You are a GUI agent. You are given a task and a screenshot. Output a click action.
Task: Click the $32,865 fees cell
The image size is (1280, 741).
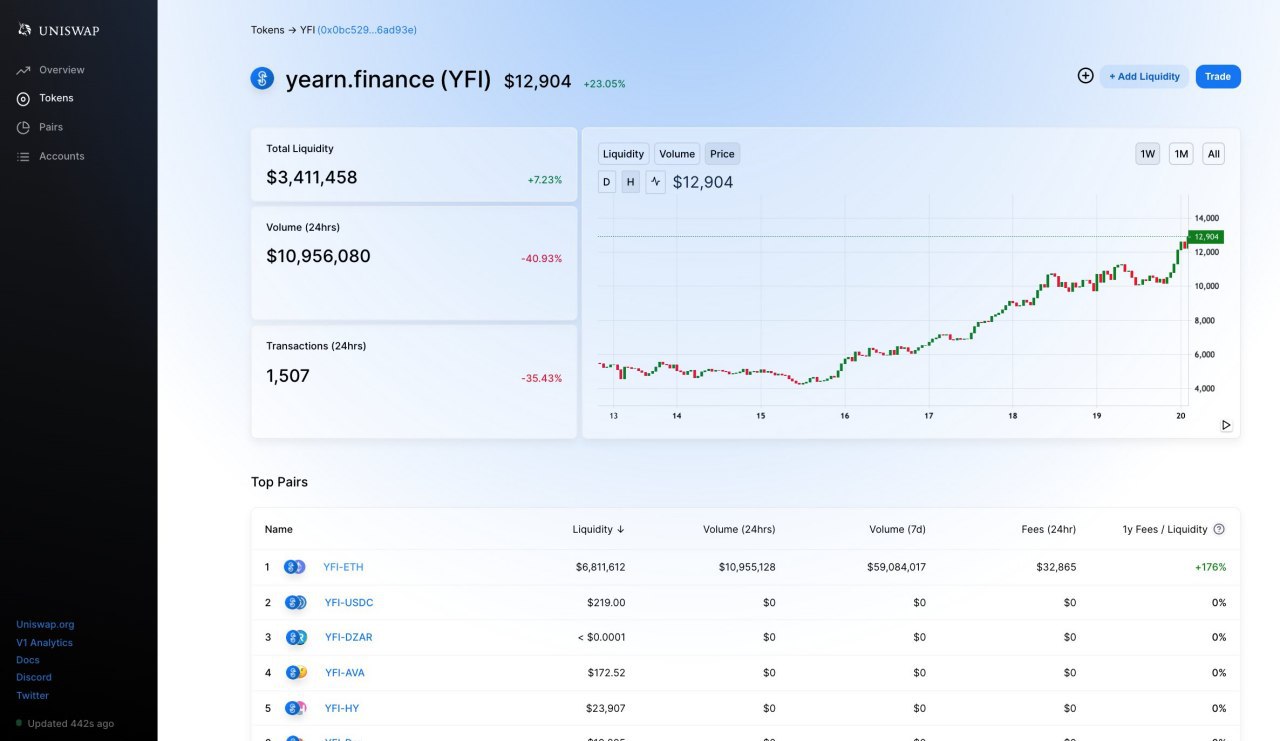tap(1056, 567)
